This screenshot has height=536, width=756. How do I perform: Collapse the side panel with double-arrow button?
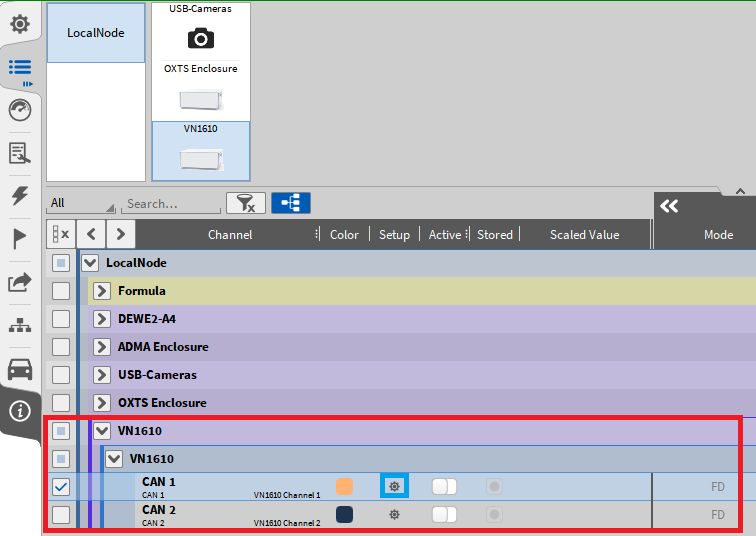click(x=669, y=206)
